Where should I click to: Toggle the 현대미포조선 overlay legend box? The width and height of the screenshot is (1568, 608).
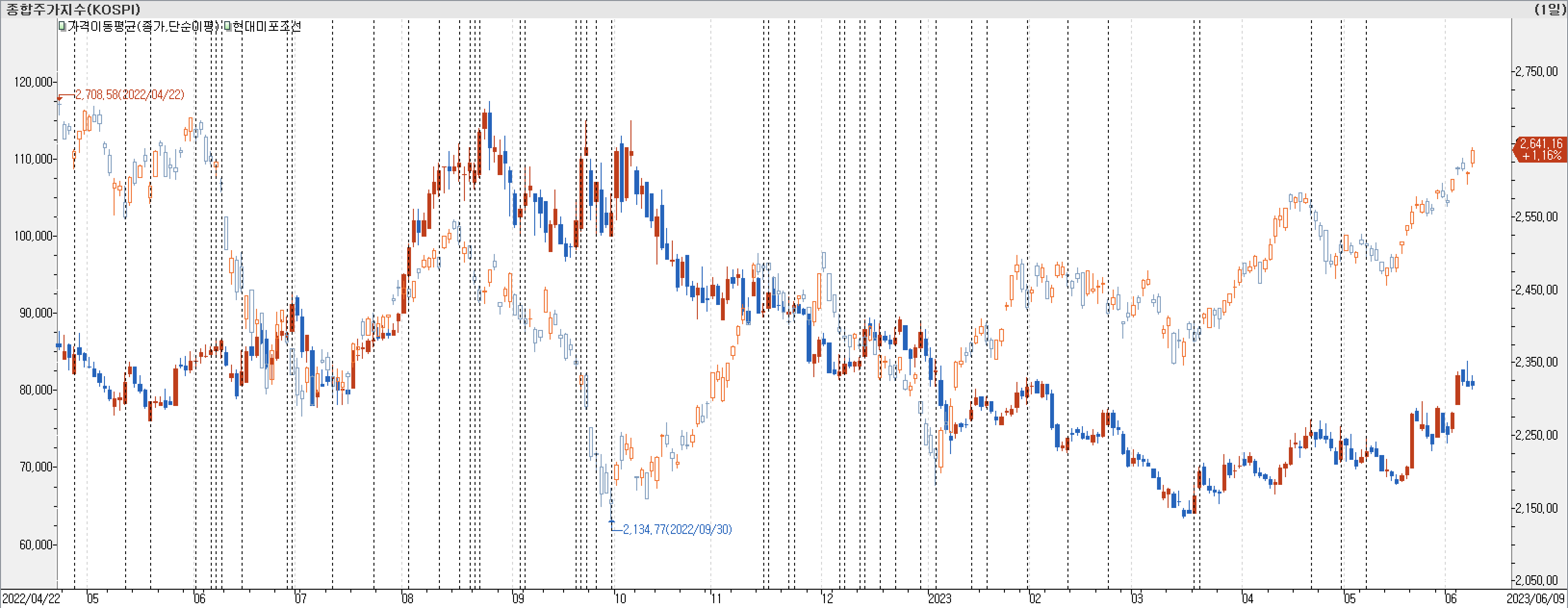(x=228, y=26)
